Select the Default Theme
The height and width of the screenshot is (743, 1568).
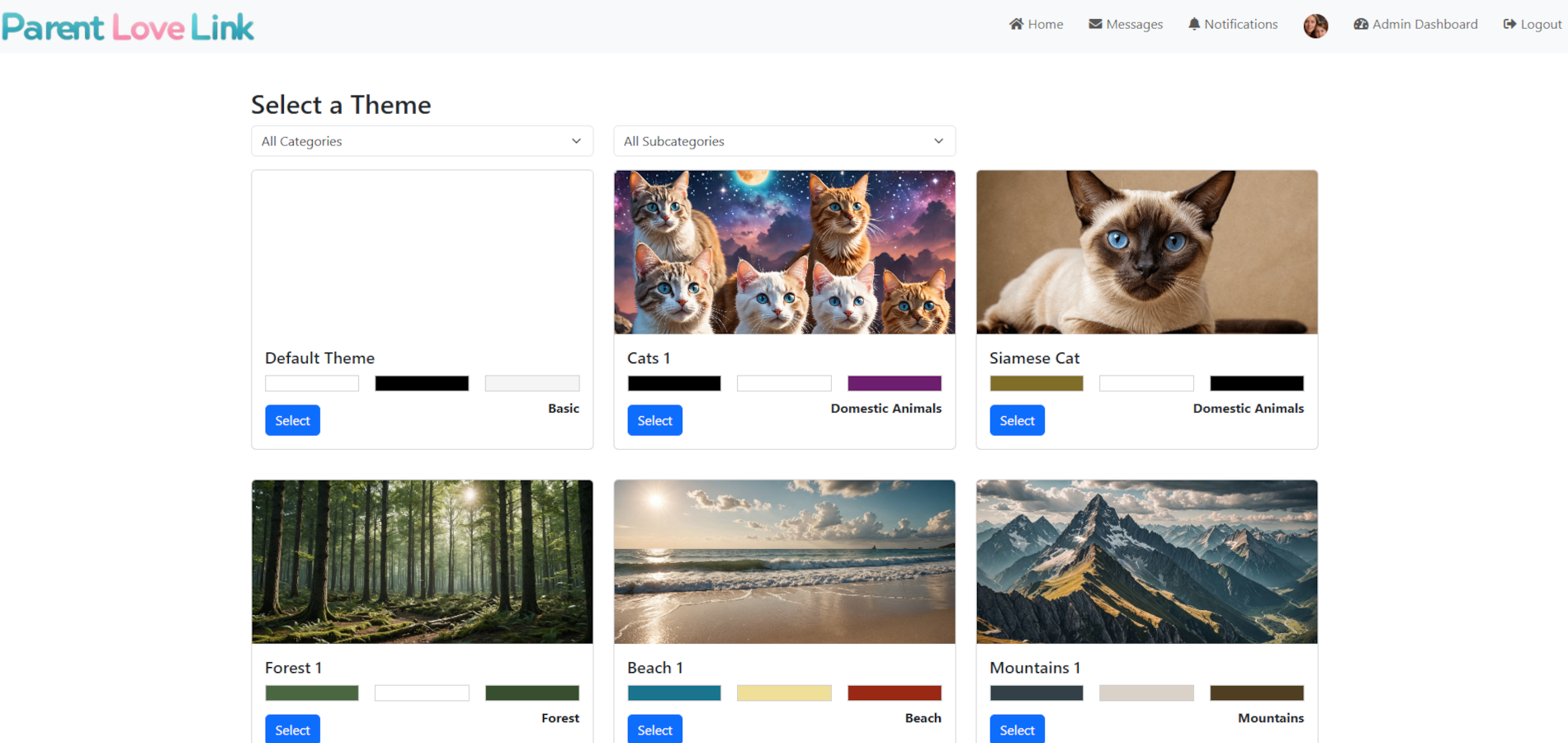(292, 420)
